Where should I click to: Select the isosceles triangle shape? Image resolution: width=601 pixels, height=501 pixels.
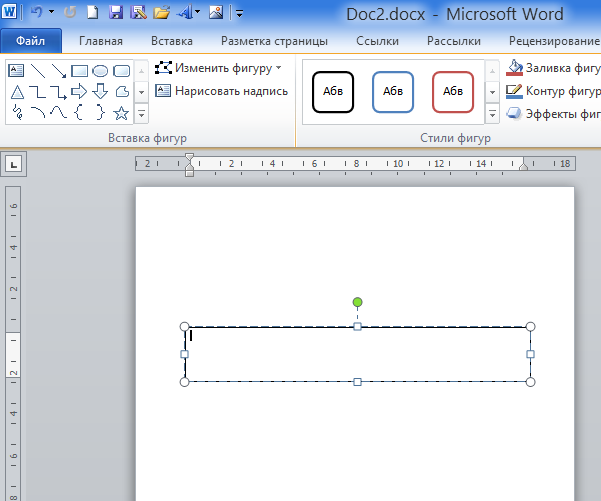coord(17,92)
